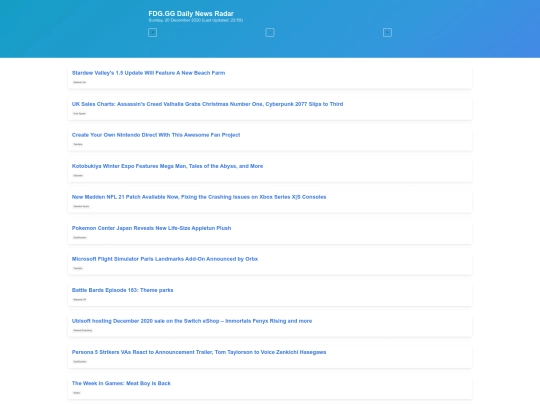540x405 pixels.
Task: Open the UK Sales Charts headline
Action: [x=207, y=104]
